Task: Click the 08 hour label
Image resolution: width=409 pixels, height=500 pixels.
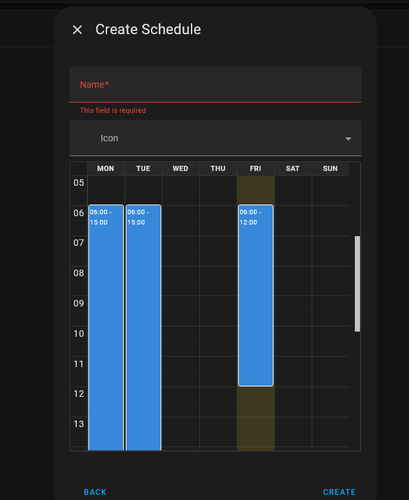Action: (x=79, y=273)
